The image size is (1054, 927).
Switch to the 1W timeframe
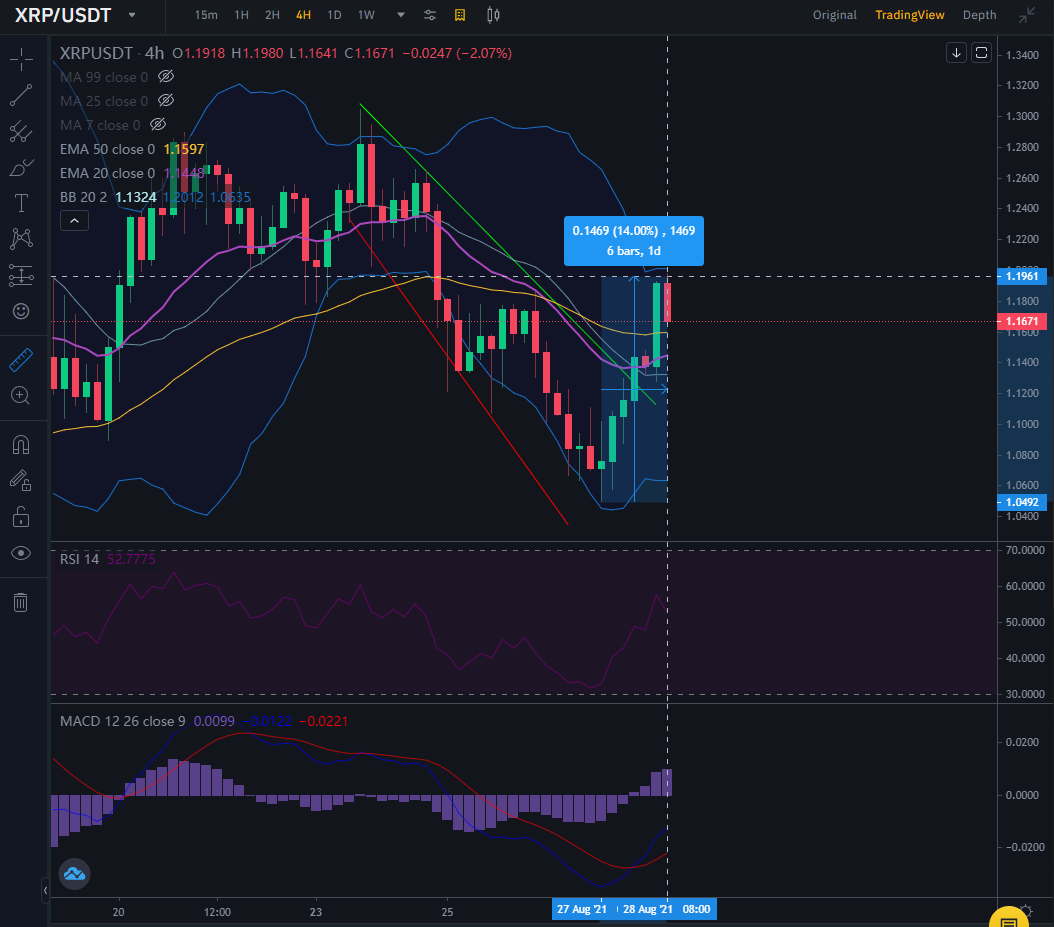[366, 15]
